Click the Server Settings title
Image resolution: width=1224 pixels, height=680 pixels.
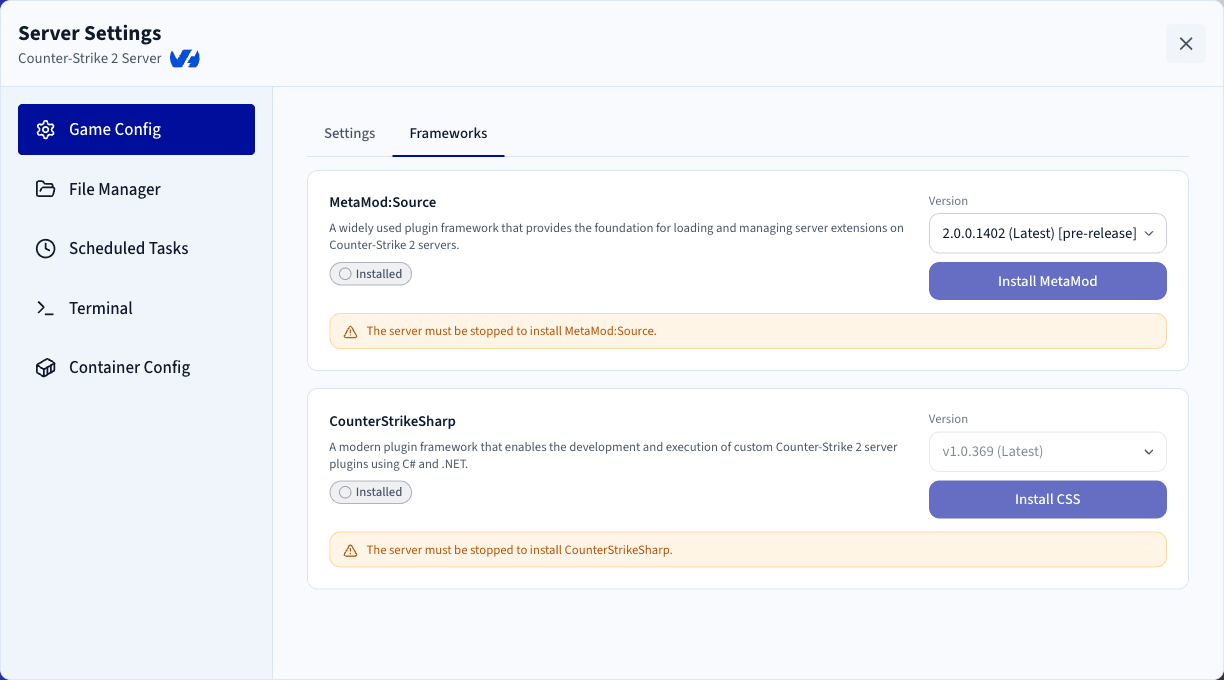pos(90,33)
